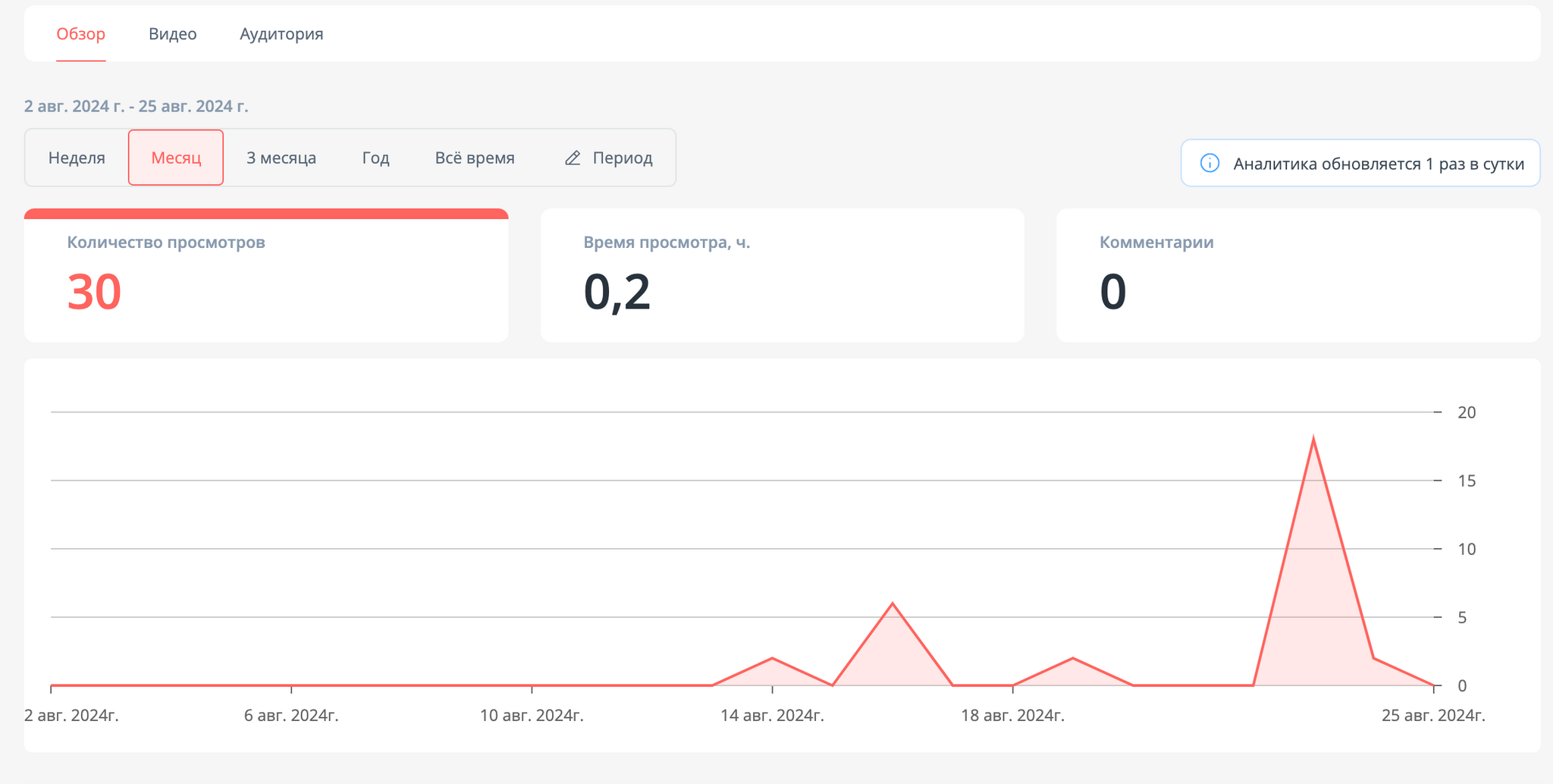Click the chart peak reaching about 6 views

pyautogui.click(x=893, y=604)
